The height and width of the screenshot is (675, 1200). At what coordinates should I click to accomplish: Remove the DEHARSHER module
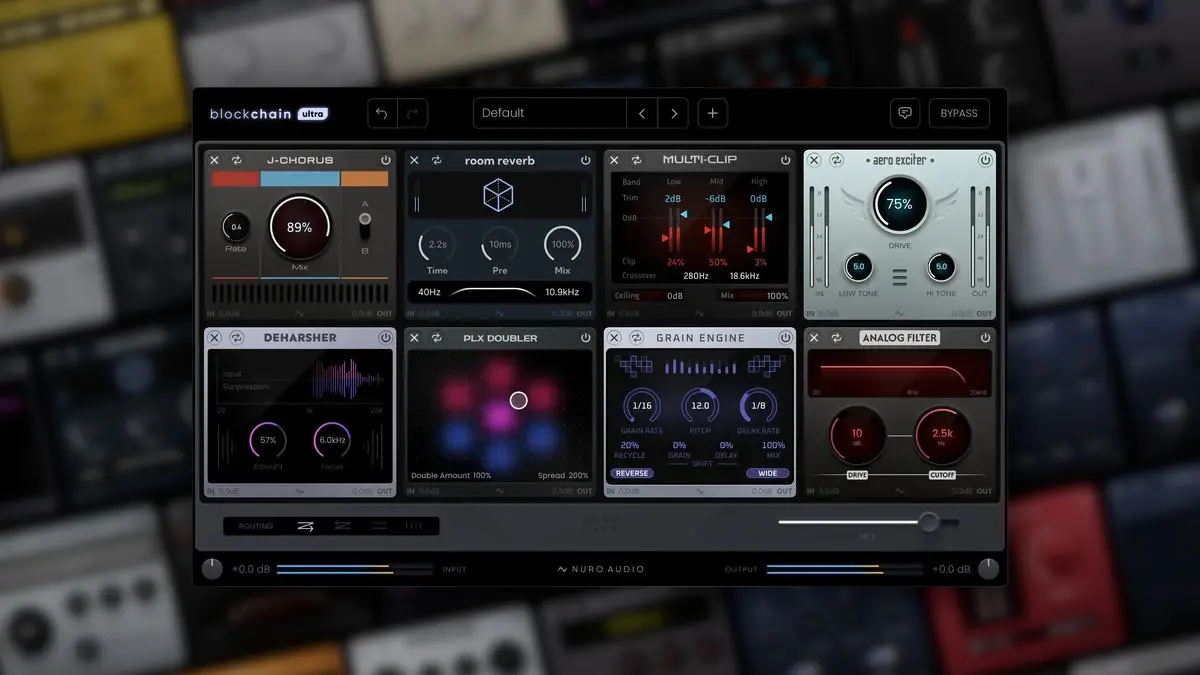214,338
